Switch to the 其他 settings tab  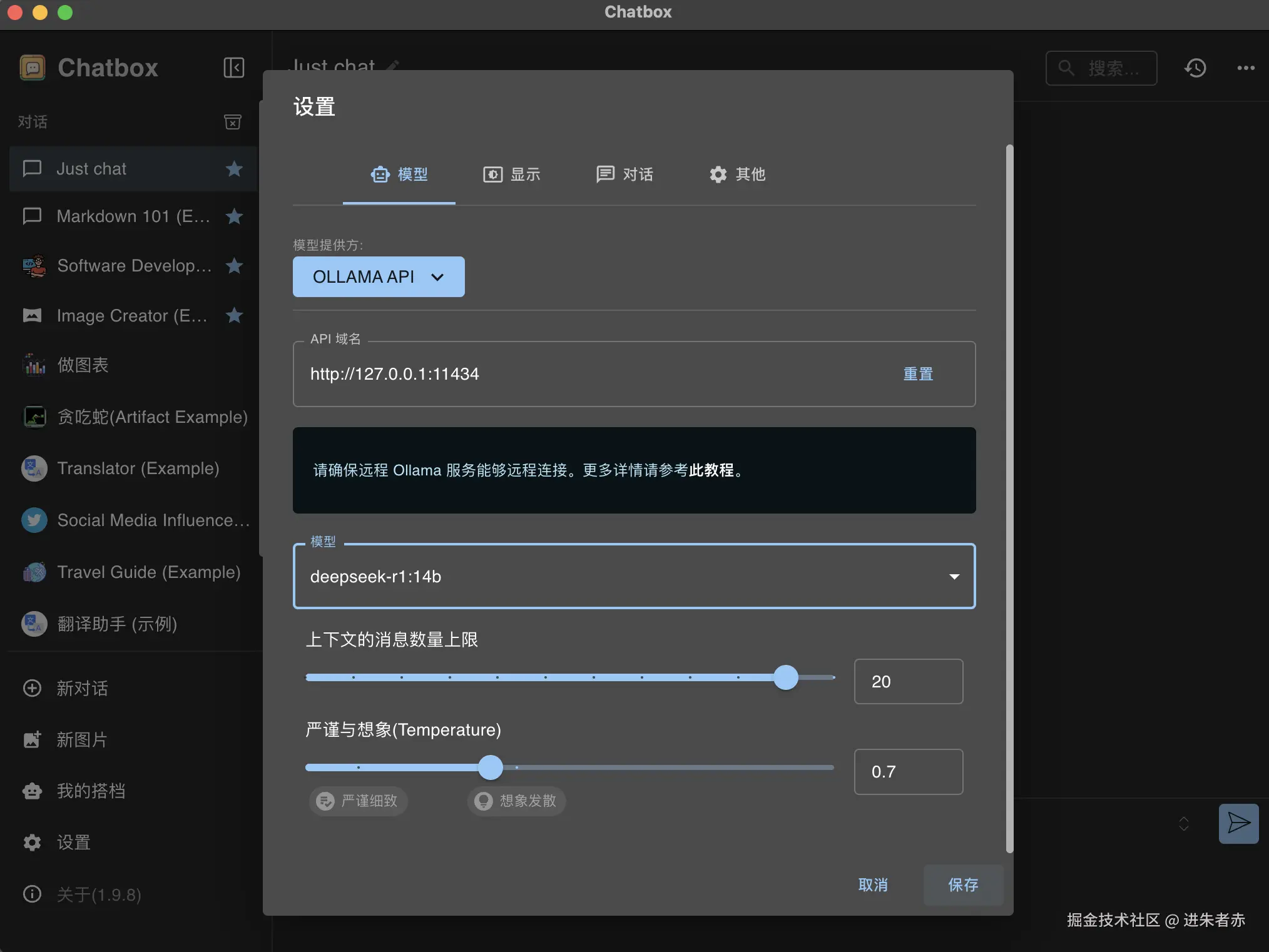737,175
